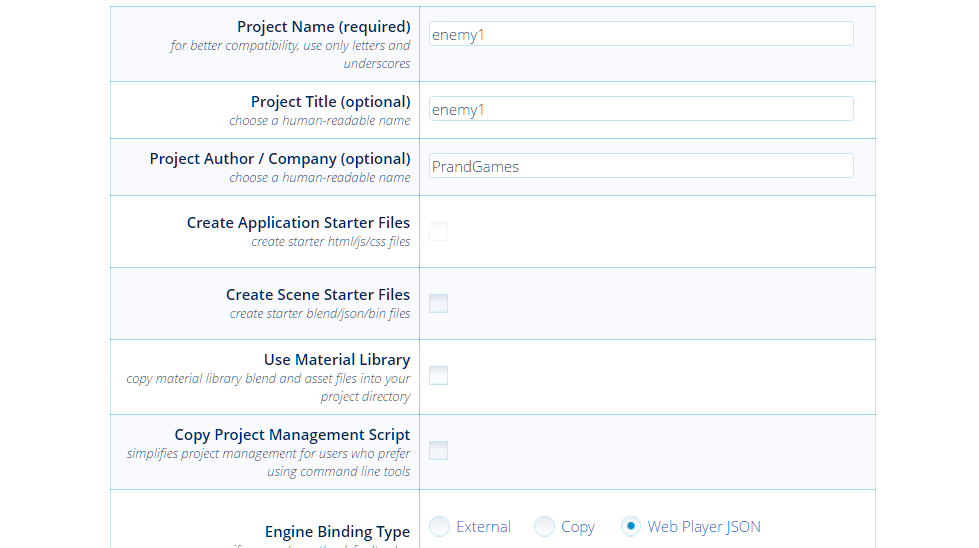Screen dimensions: 979x548
Task: Click the 'Web Player JSON' label text
Action: pos(704,527)
